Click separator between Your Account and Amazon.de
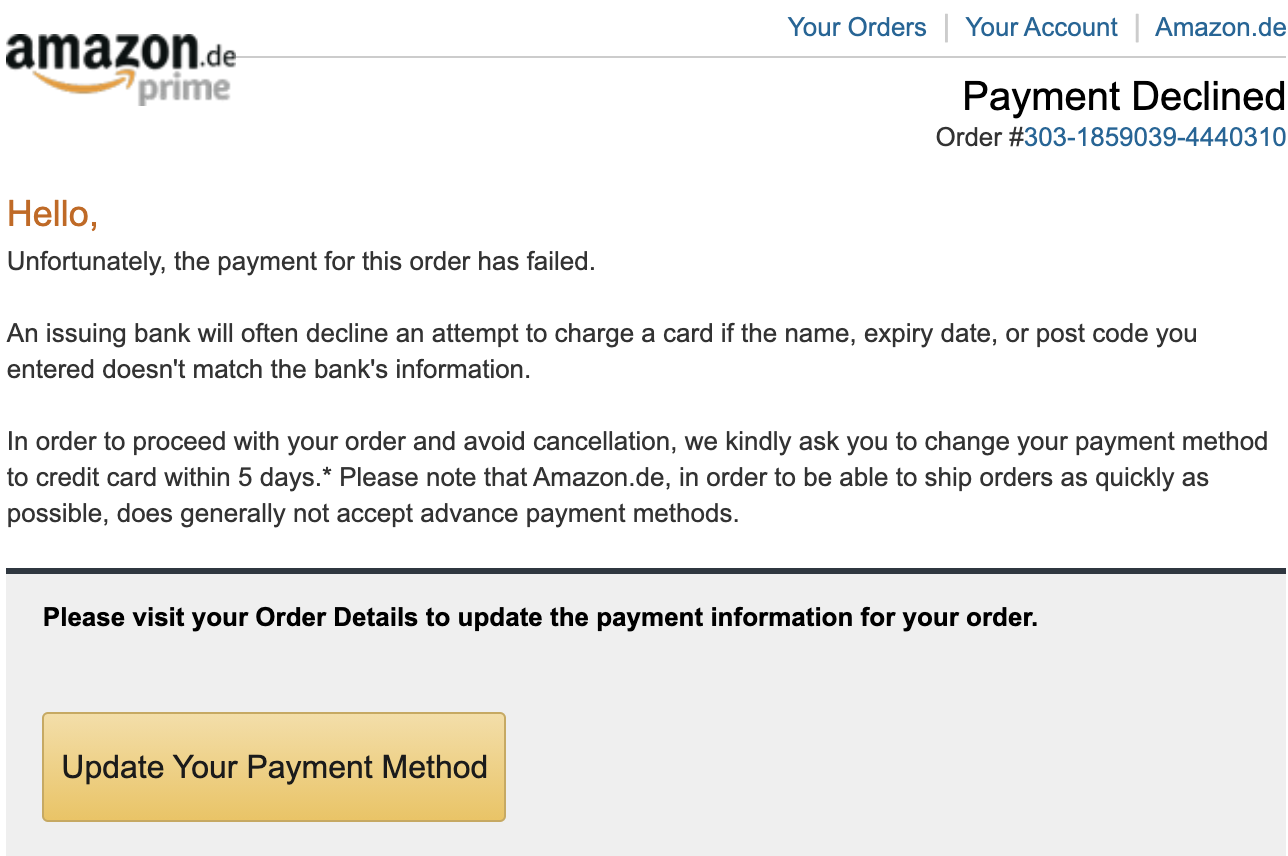The width and height of the screenshot is (1288, 856). coord(1137,27)
